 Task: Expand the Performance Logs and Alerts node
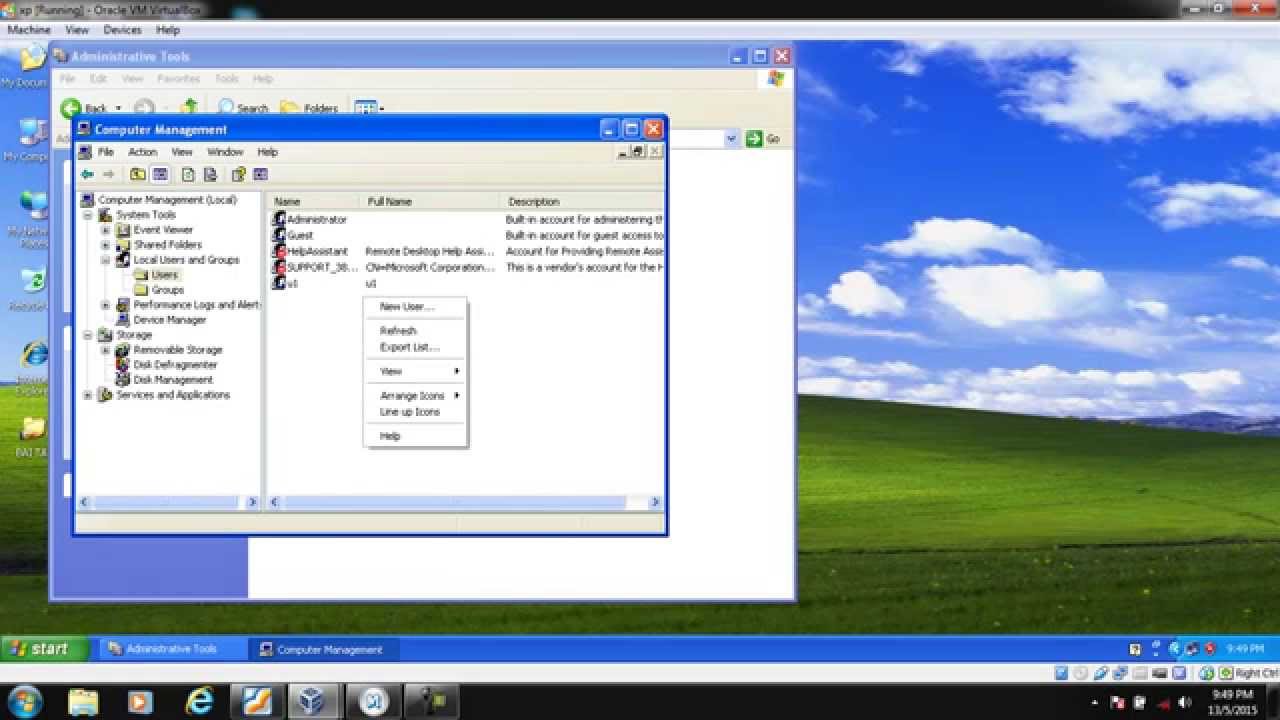point(106,305)
